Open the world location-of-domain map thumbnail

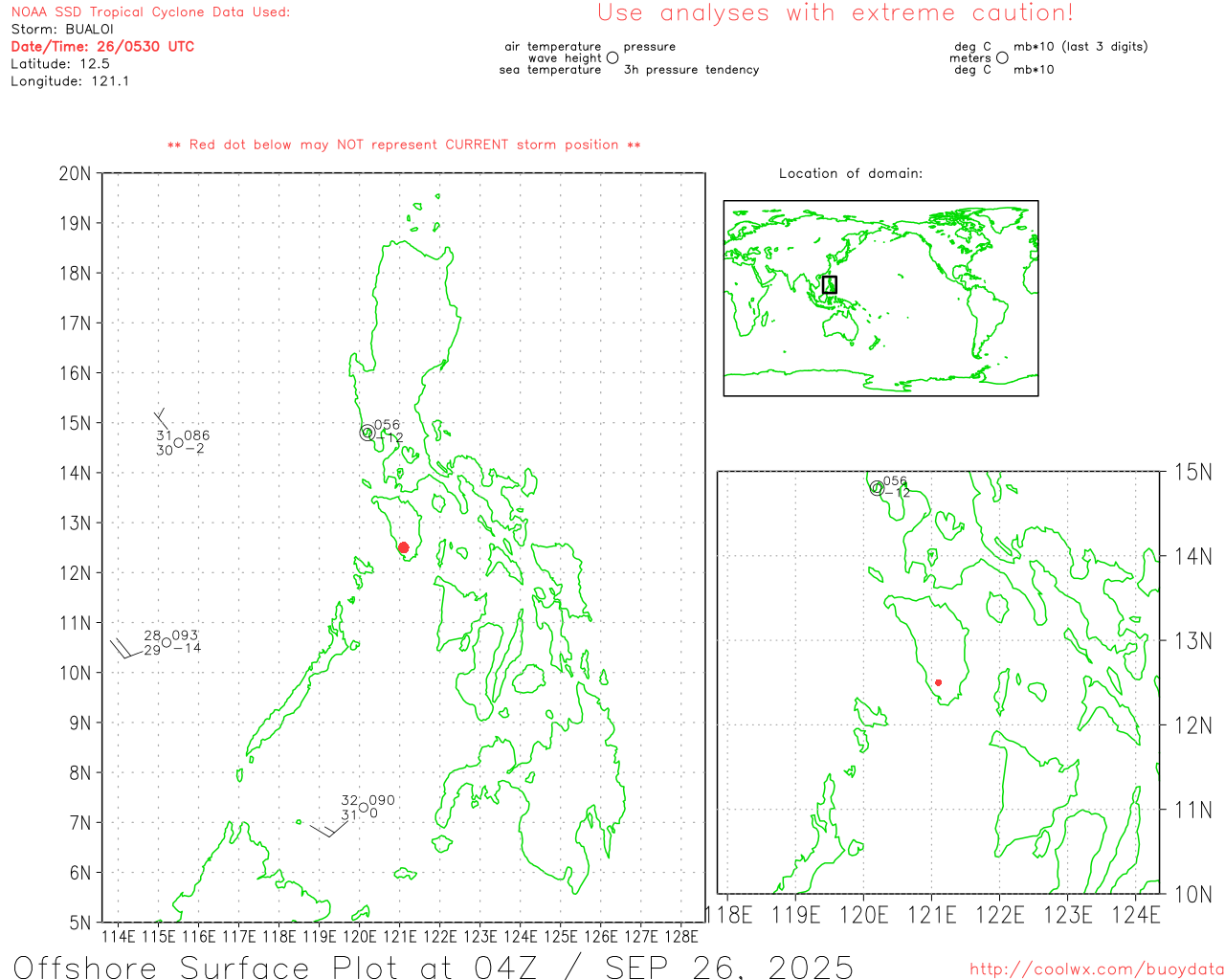click(880, 298)
